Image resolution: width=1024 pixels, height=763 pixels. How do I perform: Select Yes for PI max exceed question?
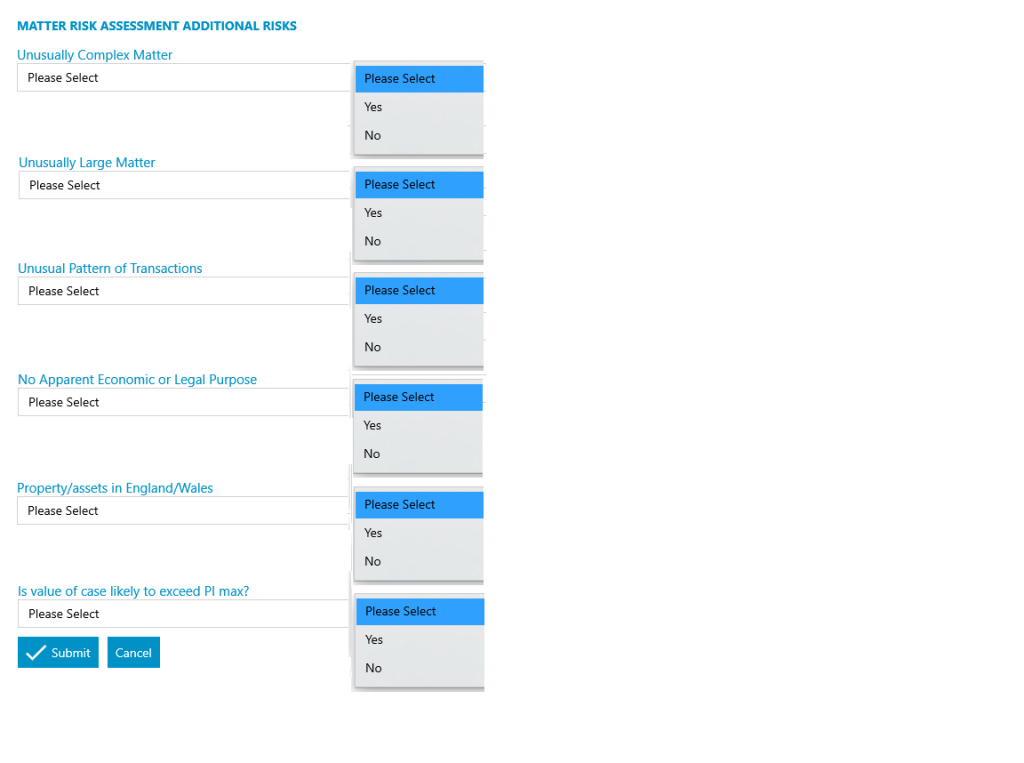(420, 640)
